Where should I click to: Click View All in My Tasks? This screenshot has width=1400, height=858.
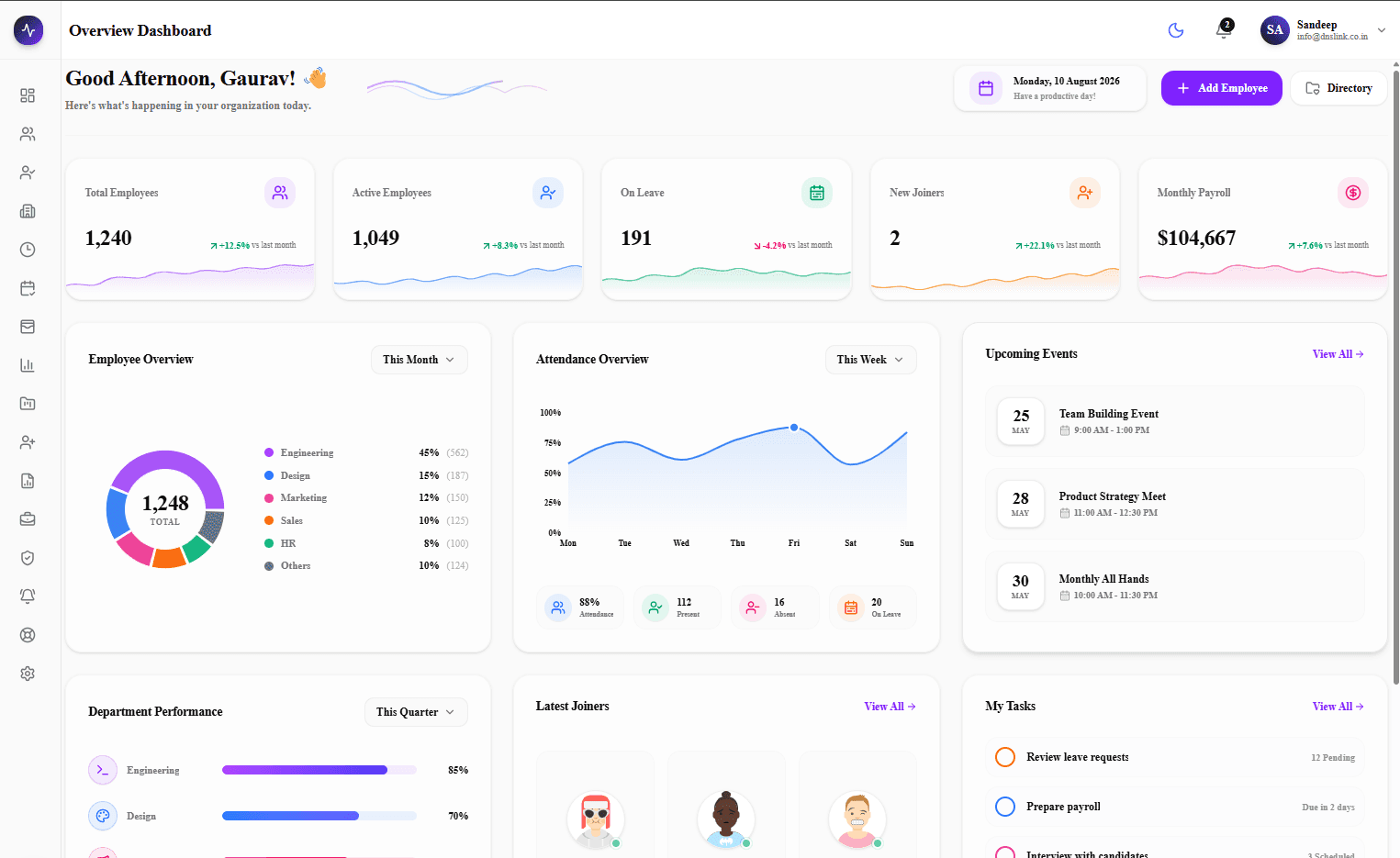pos(1338,707)
